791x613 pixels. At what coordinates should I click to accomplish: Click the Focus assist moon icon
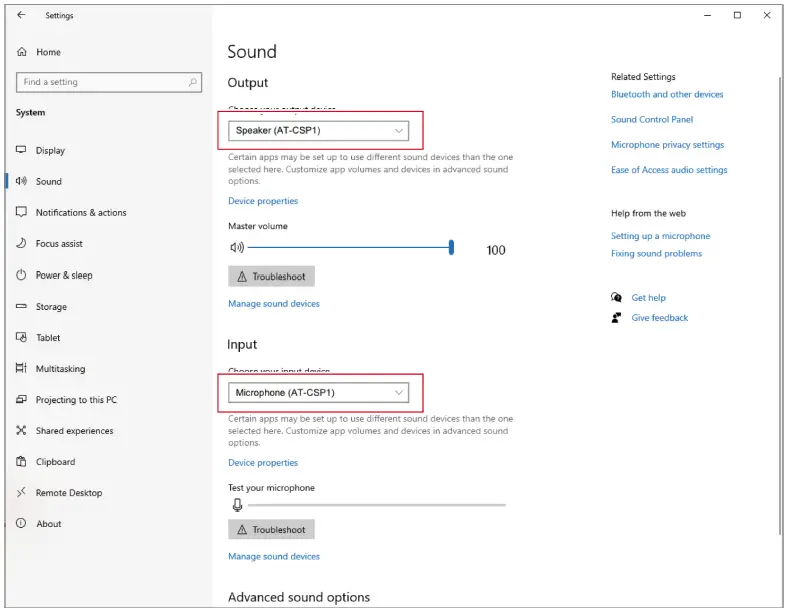[x=22, y=244]
